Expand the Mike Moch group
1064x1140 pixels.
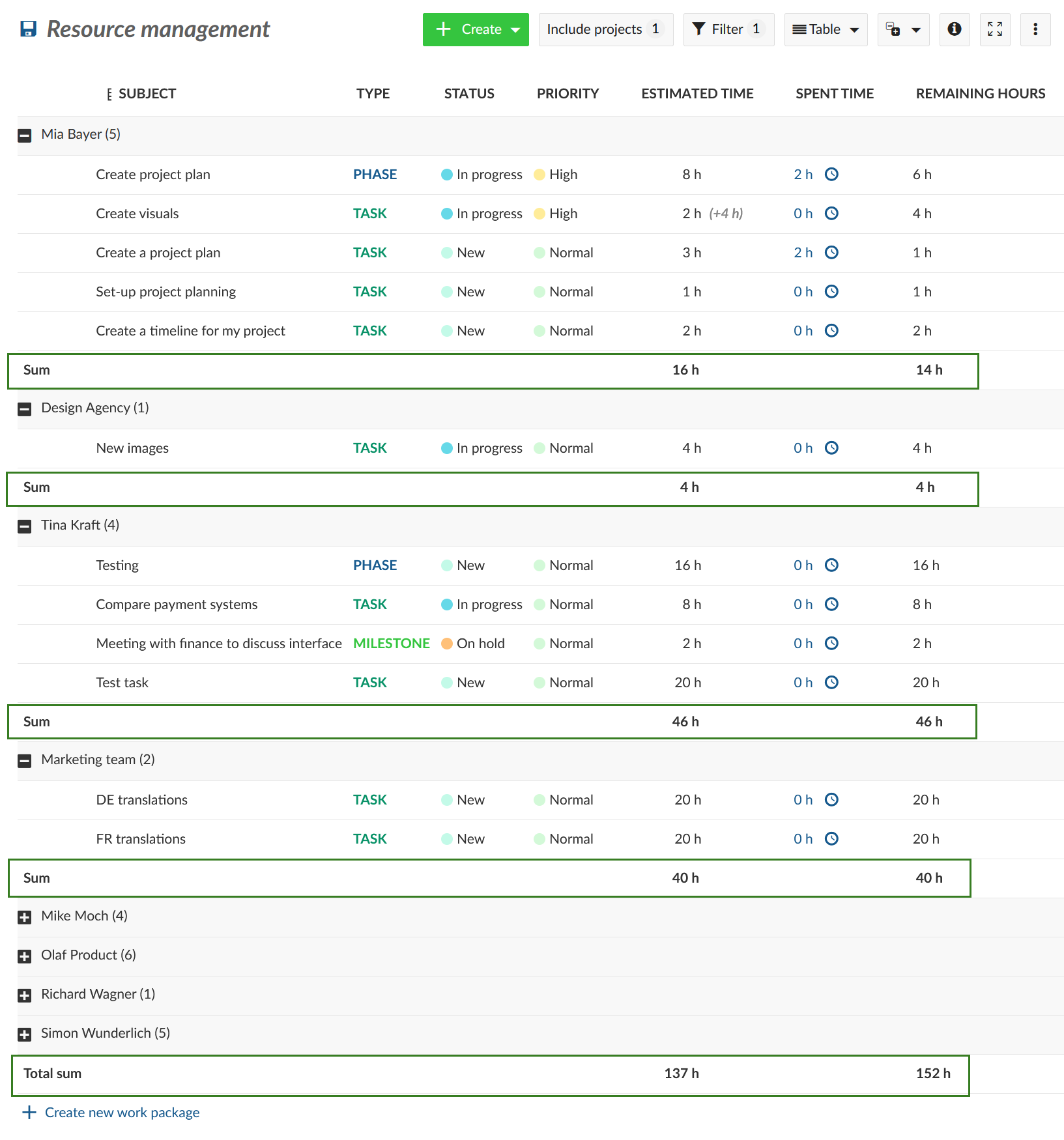(25, 917)
